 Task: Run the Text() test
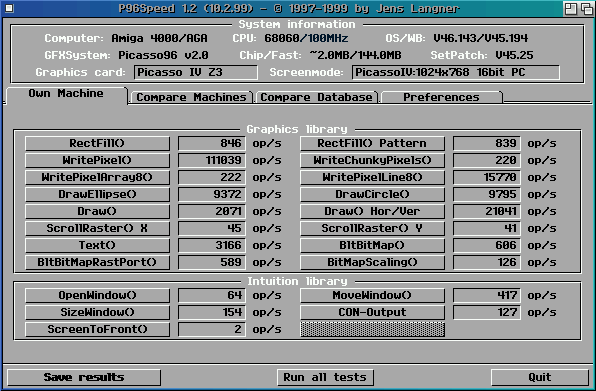pyautogui.click(x=97, y=245)
